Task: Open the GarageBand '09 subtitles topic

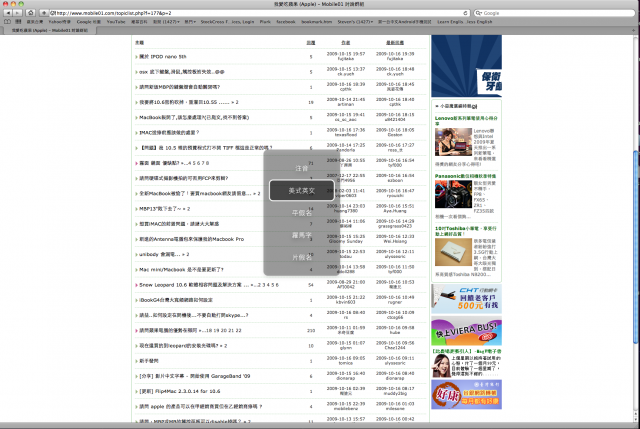Action: [x=195, y=376]
